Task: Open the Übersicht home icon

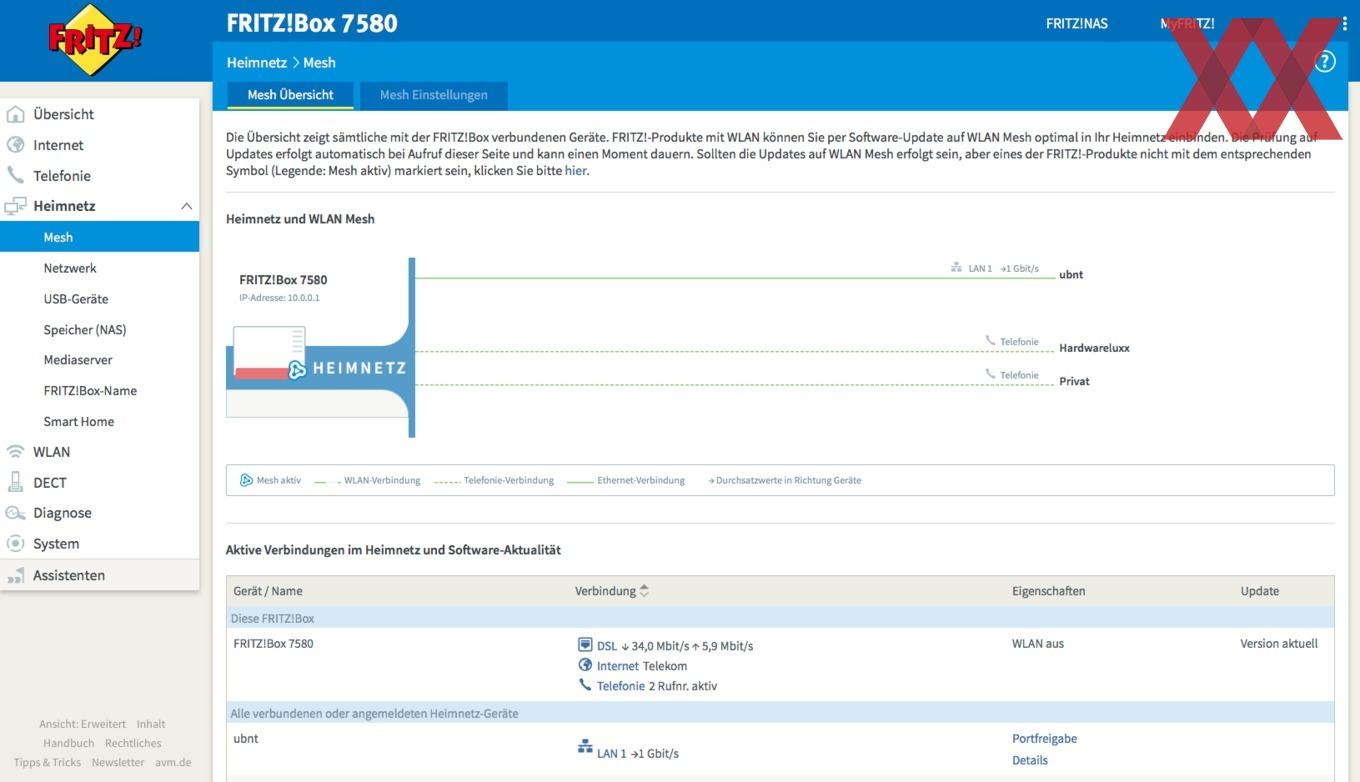Action: tap(15, 114)
